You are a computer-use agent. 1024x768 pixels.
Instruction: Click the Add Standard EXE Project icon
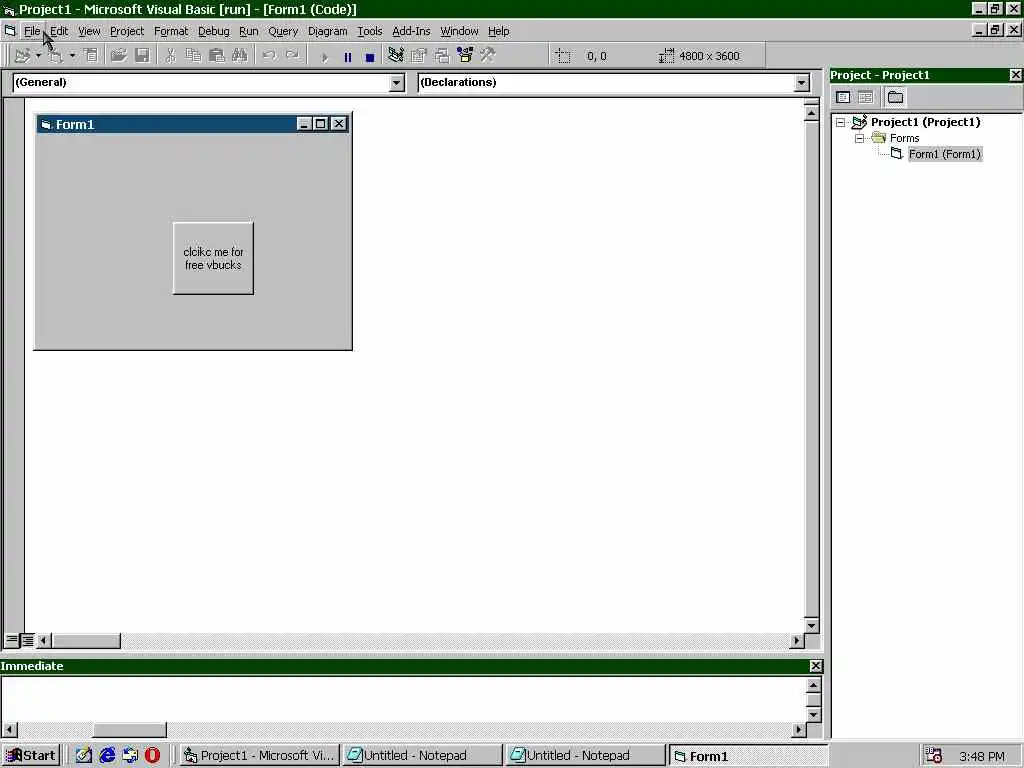tap(22, 56)
